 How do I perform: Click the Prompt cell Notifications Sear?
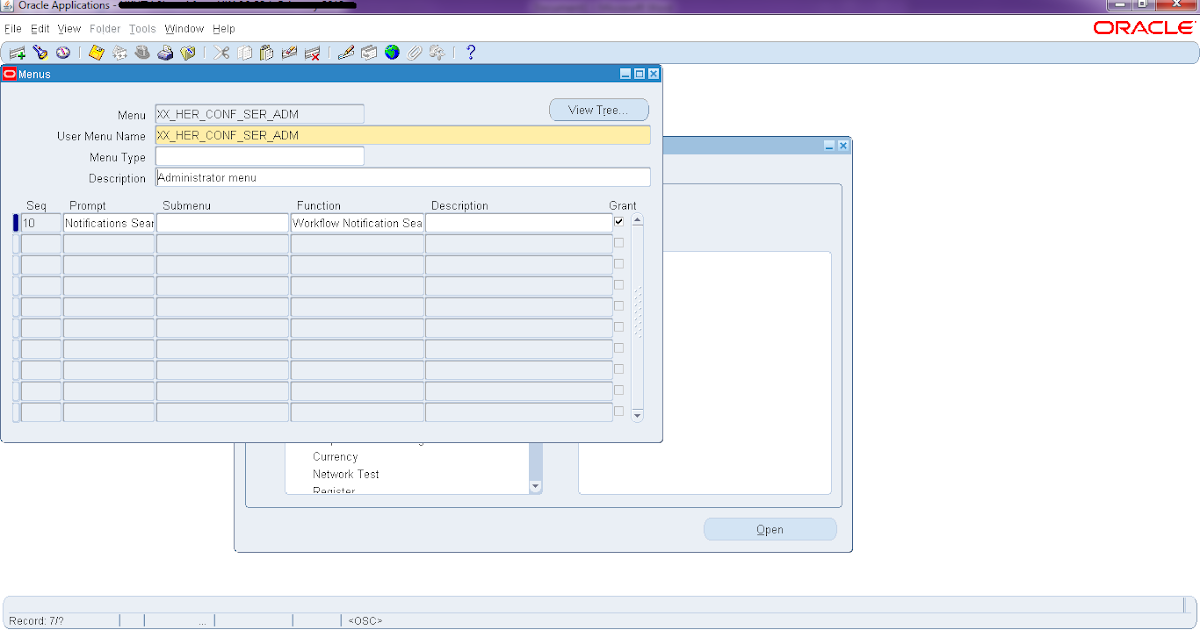(x=109, y=223)
